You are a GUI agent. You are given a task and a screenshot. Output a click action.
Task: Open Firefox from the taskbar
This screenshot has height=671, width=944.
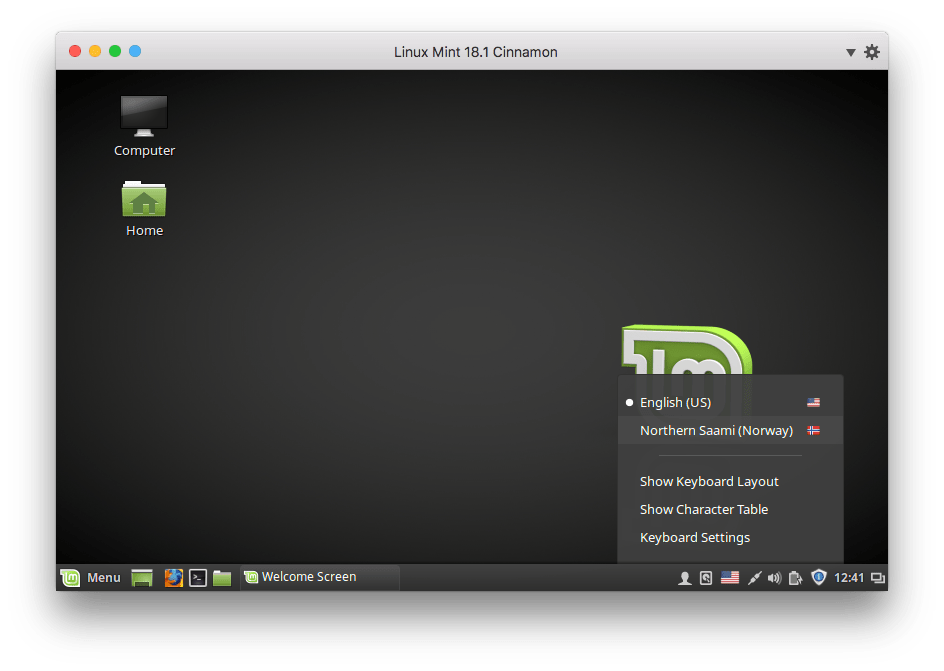click(x=174, y=577)
